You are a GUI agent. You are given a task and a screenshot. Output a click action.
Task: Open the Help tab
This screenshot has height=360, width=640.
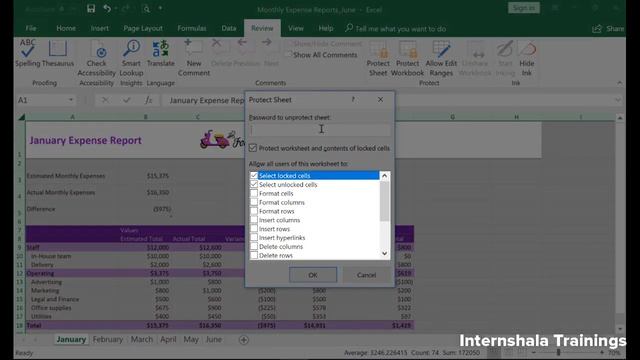[326, 28]
